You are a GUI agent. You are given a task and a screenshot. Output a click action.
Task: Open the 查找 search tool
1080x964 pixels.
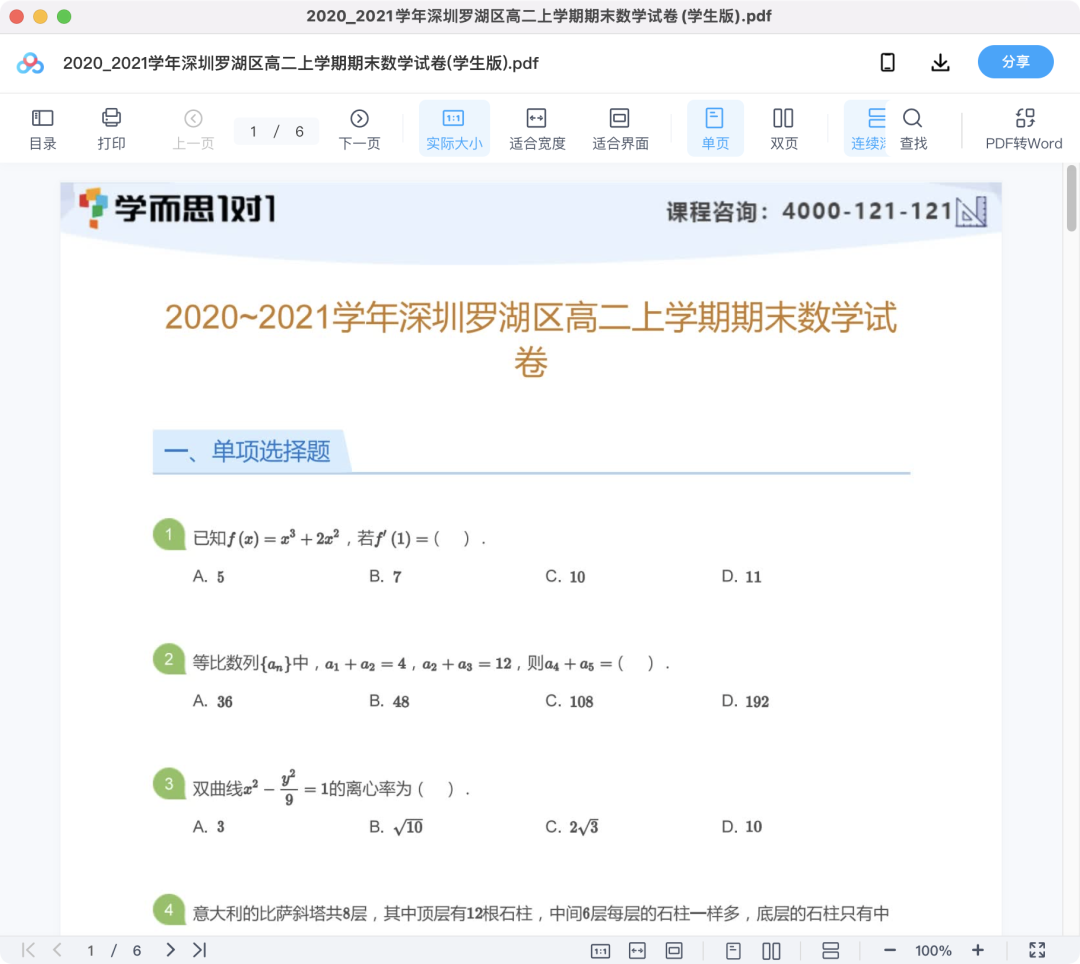913,129
